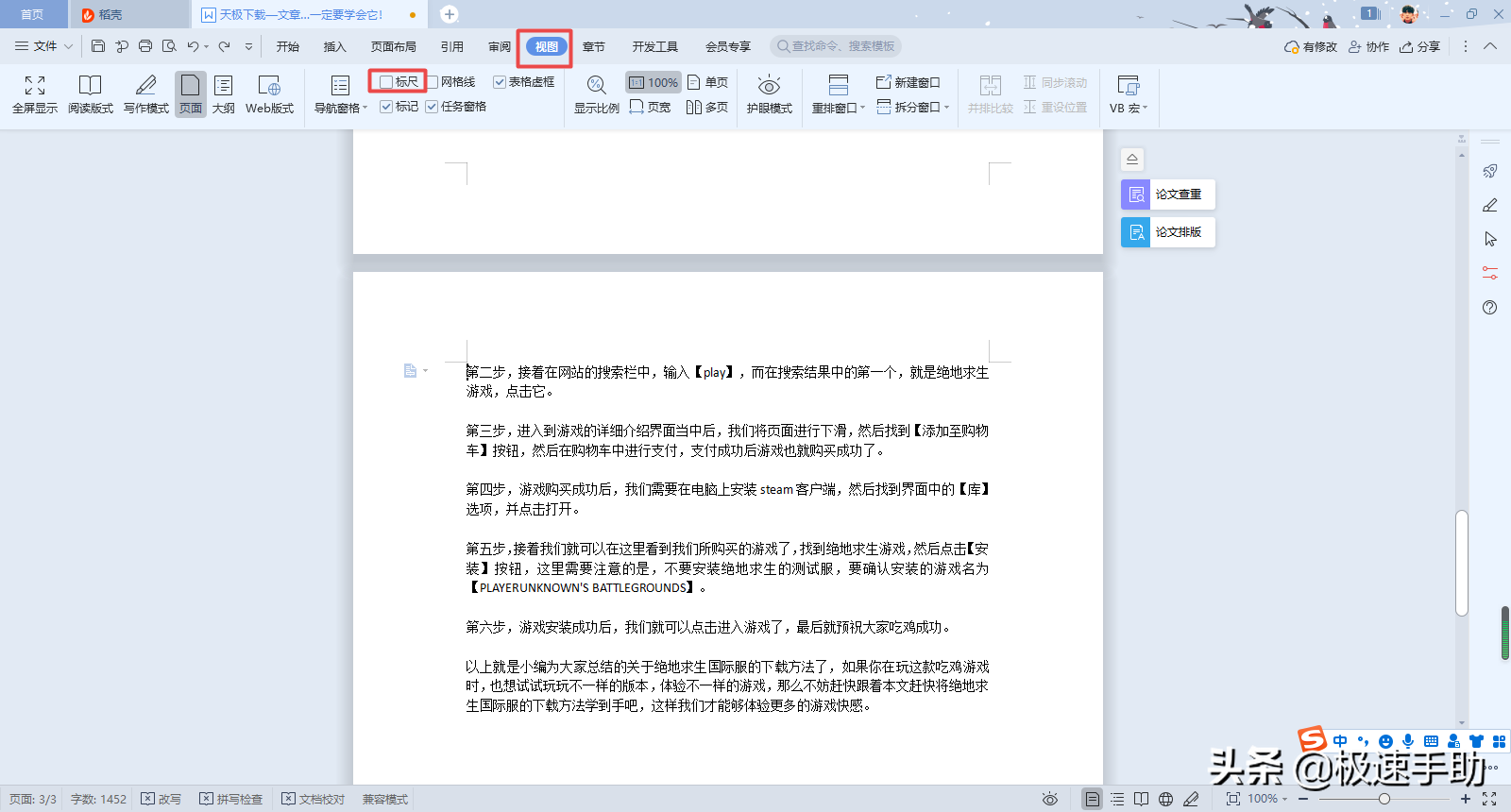Click the rocket icon in right sidebar
The width and height of the screenshot is (1511, 812).
(x=1490, y=171)
